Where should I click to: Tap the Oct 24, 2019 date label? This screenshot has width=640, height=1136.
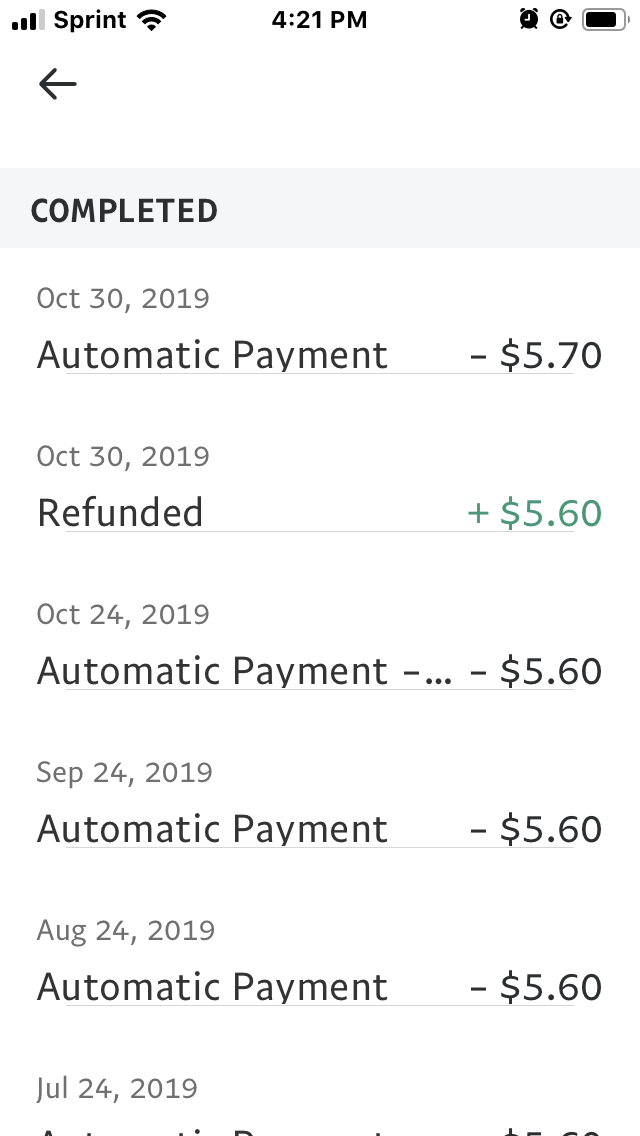(123, 614)
